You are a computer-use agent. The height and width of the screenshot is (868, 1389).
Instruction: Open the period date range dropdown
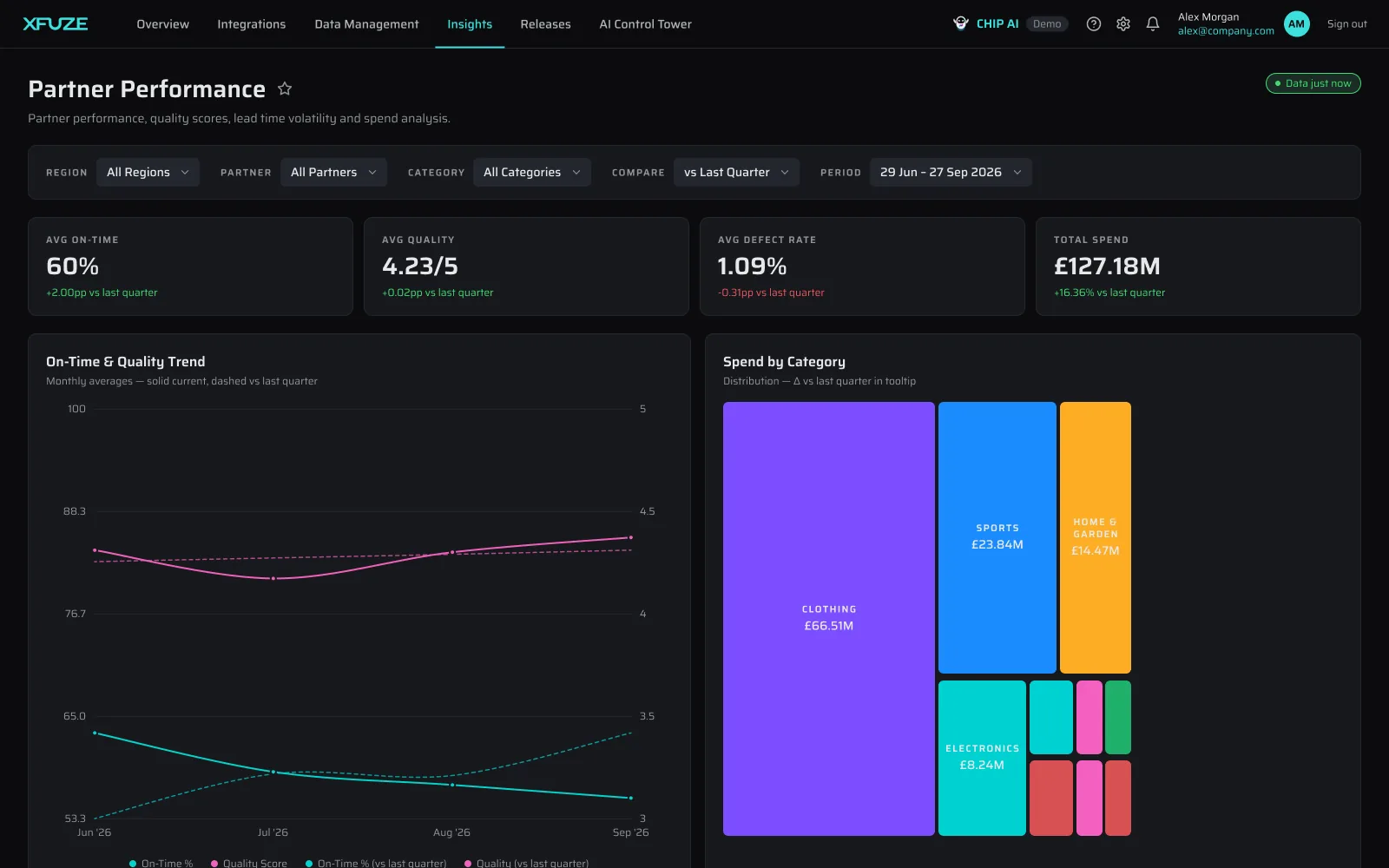pyautogui.click(x=951, y=172)
